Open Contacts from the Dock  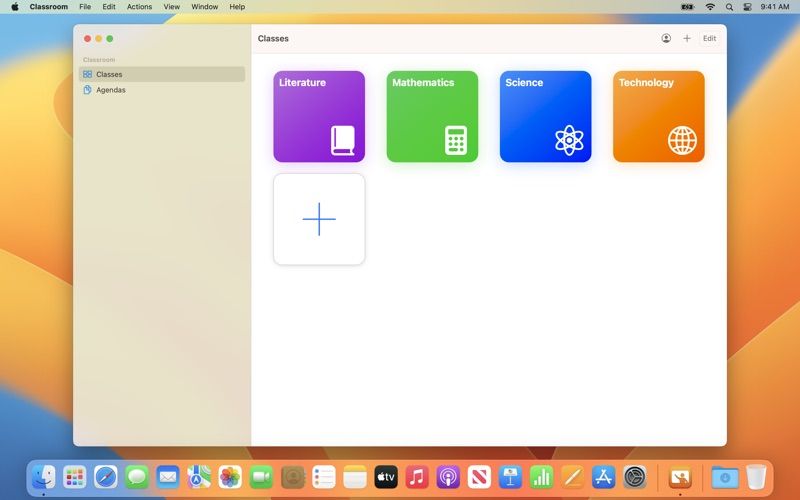(x=292, y=478)
